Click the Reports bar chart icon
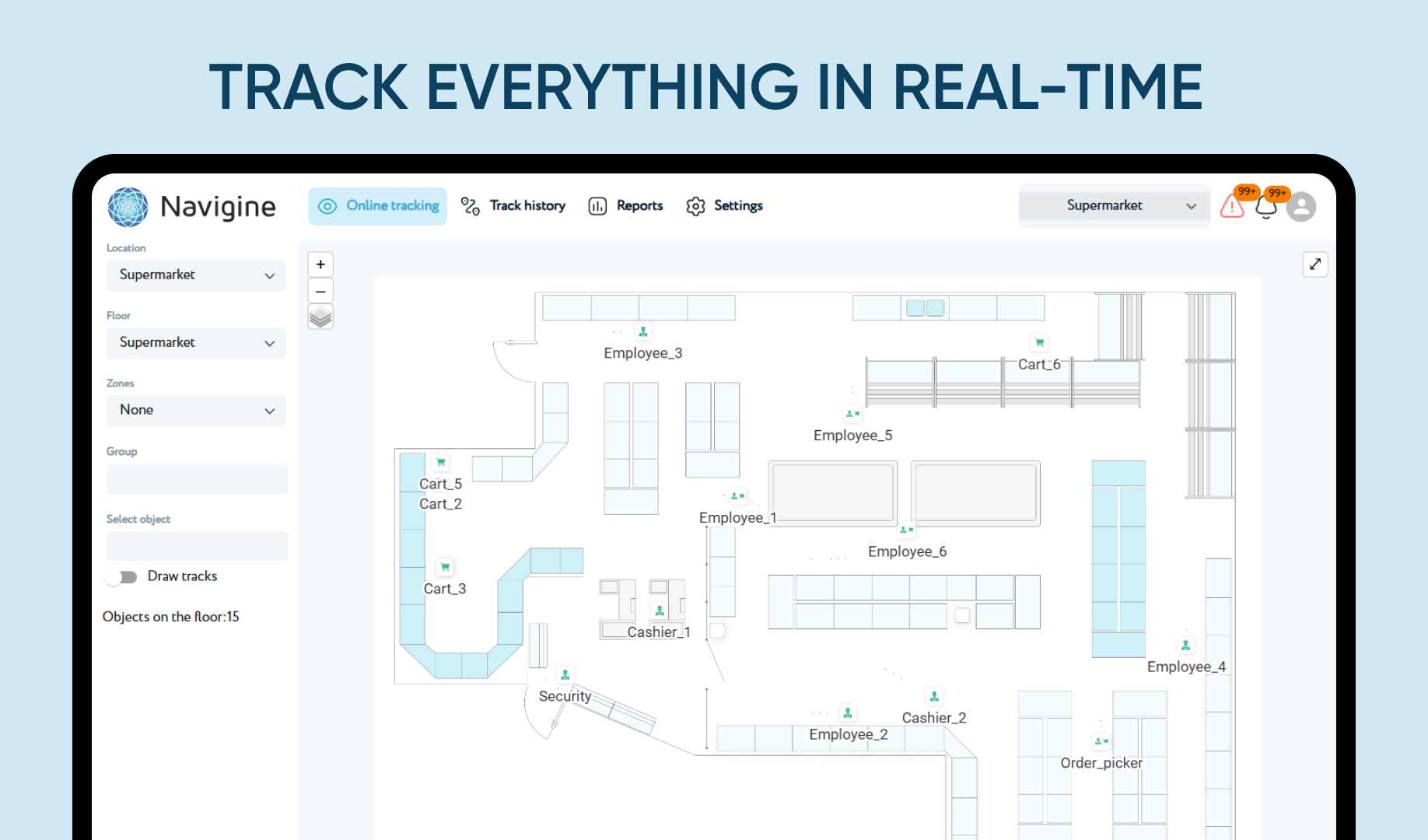This screenshot has height=840, width=1428. [597, 205]
